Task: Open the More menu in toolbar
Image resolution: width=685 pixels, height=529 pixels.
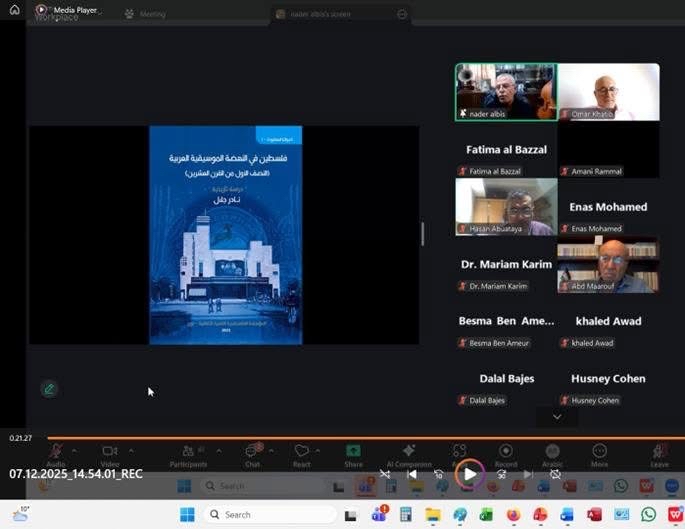Action: coord(599,452)
